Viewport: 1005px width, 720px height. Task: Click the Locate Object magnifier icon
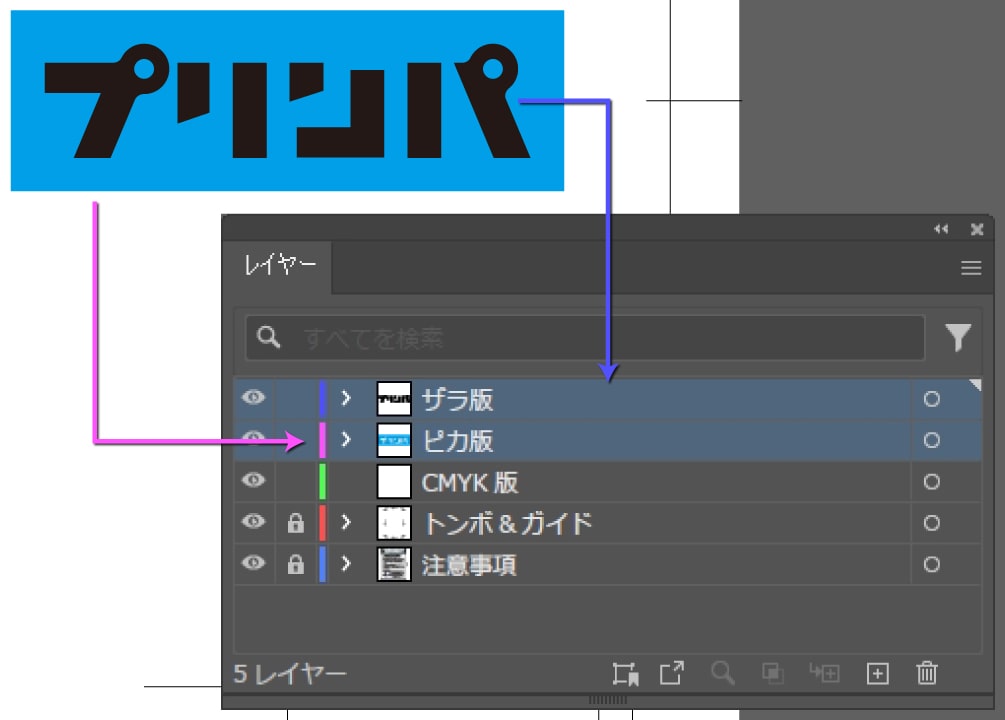tap(722, 674)
